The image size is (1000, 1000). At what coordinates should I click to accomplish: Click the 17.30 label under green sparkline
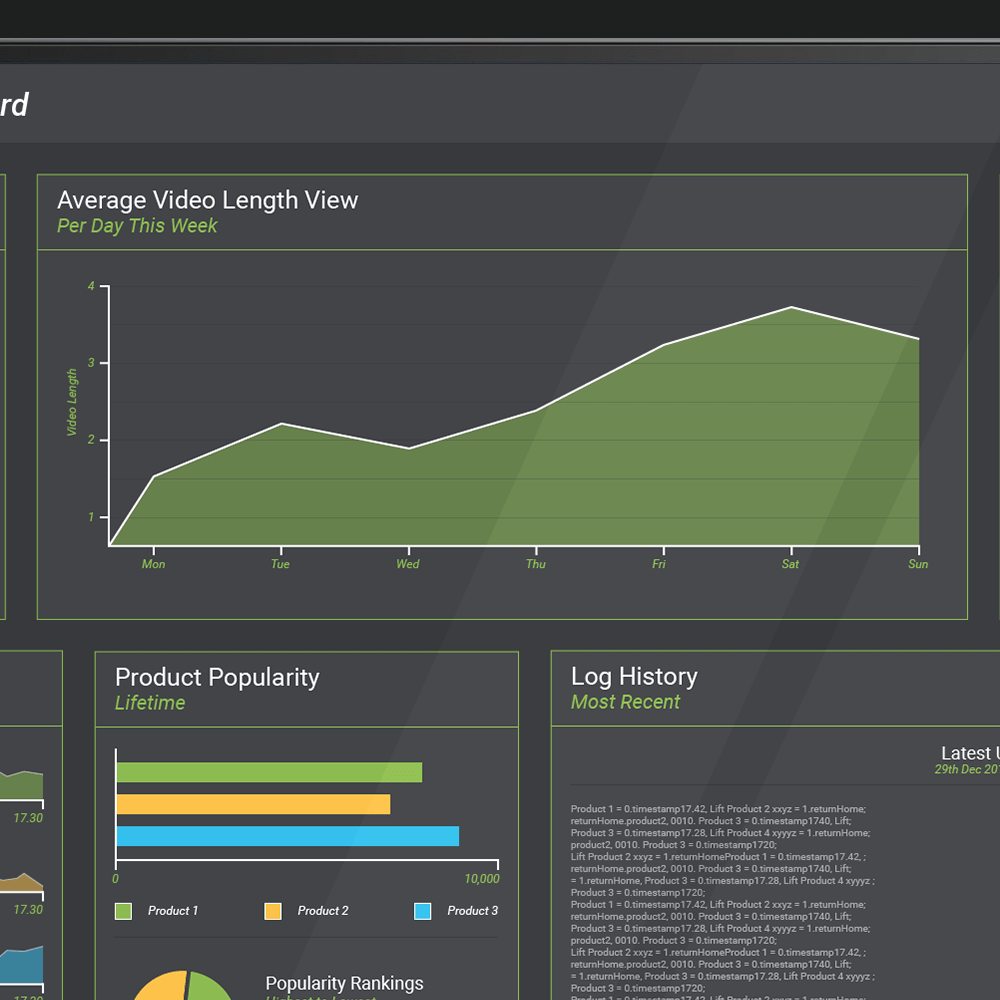coord(28,818)
